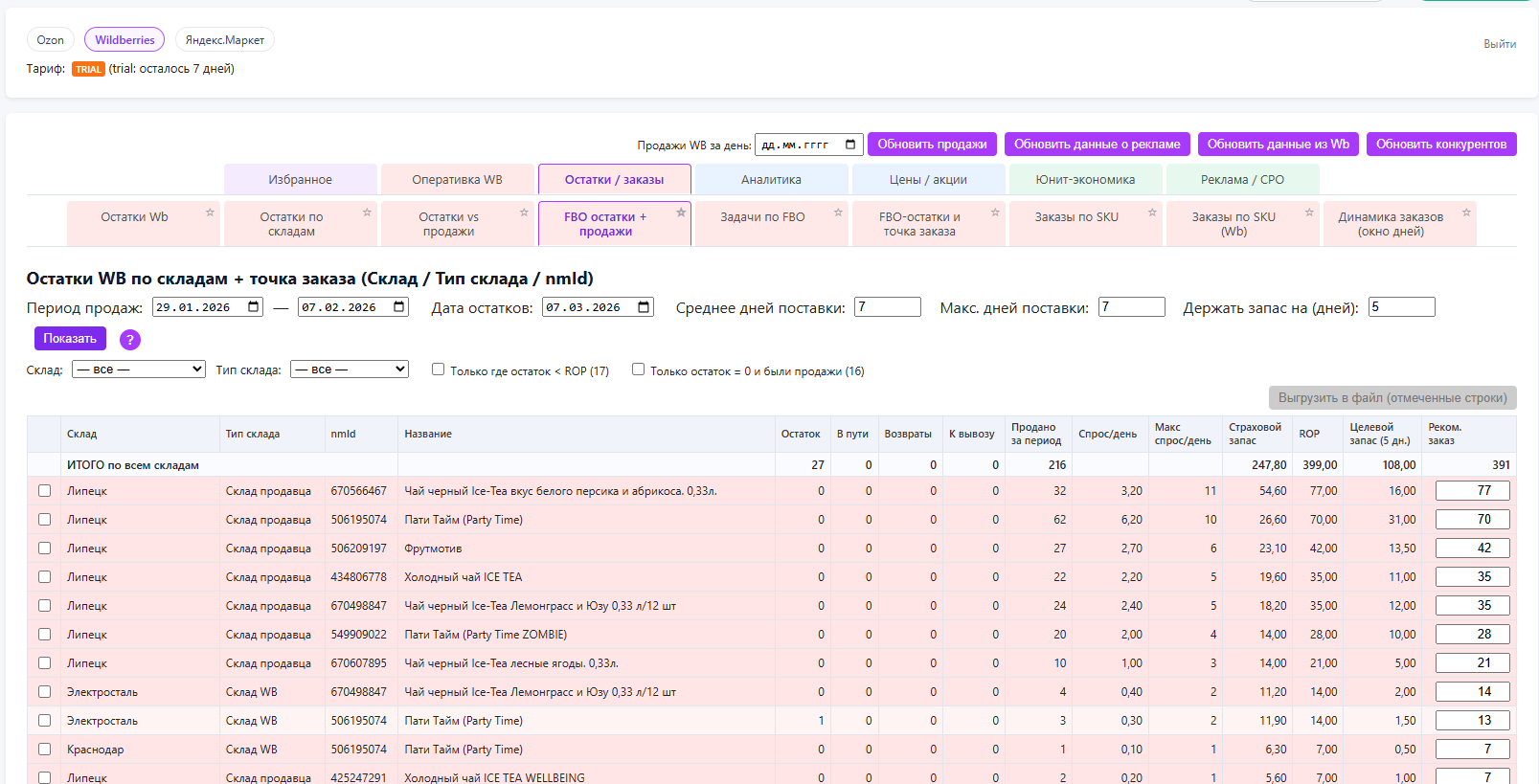Switch to the Оперативка WB tab
Viewport: 1539px width, 784px height.
[x=457, y=179]
